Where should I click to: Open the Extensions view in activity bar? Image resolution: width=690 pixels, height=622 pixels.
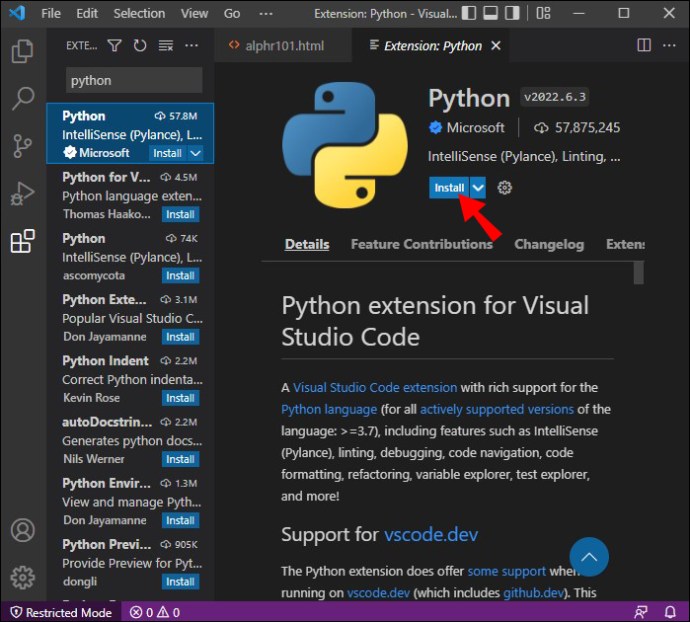[22, 241]
